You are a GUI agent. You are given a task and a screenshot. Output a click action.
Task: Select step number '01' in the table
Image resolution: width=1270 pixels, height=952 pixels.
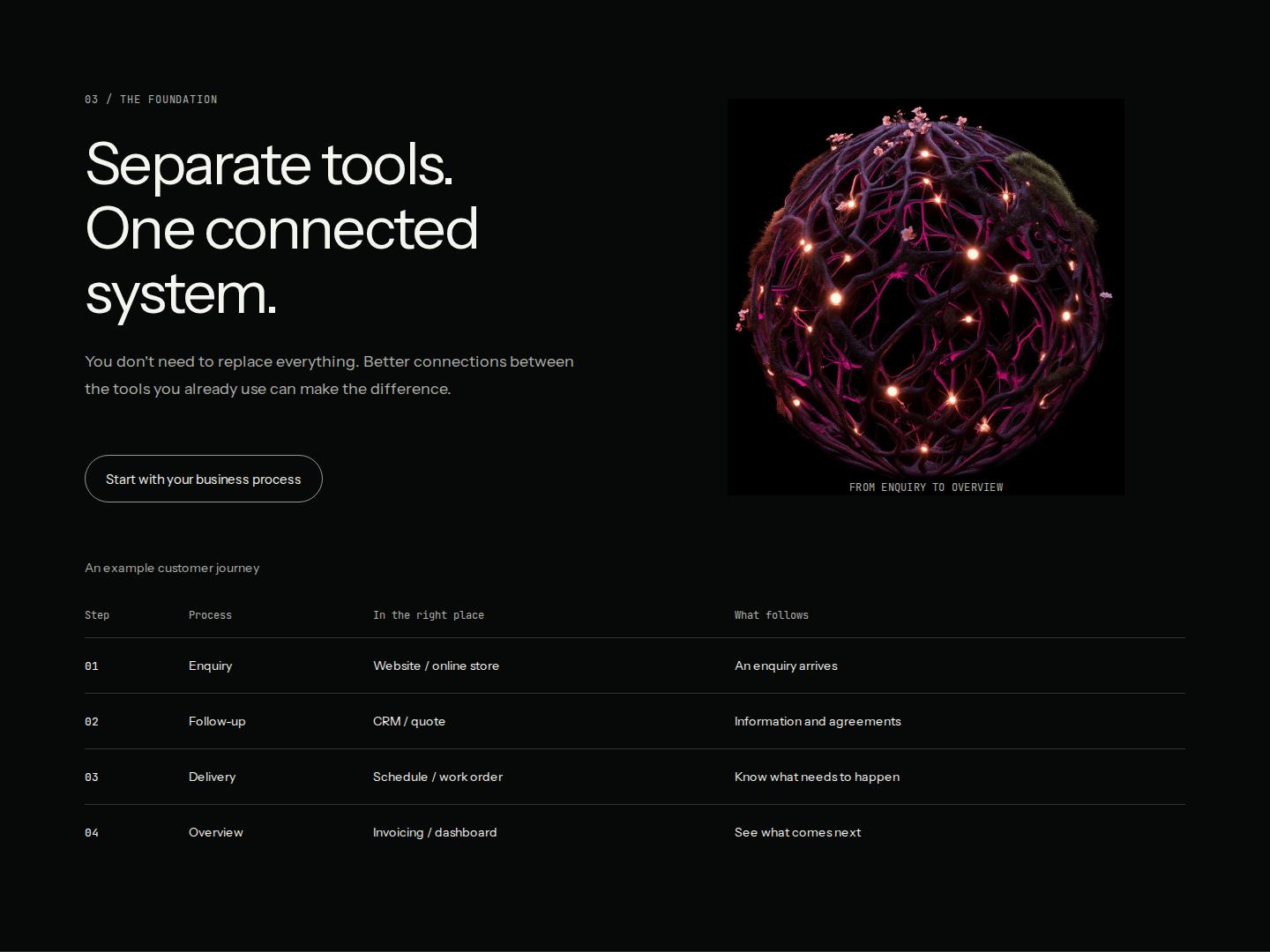click(92, 666)
